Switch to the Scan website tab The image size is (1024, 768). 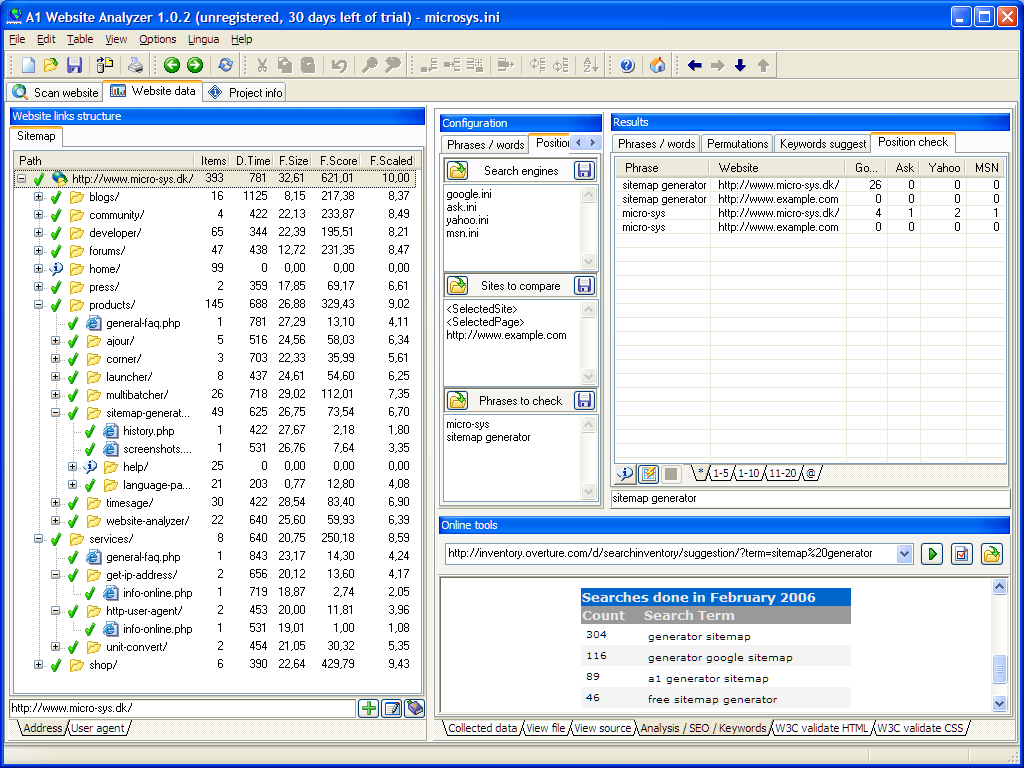tap(56, 92)
